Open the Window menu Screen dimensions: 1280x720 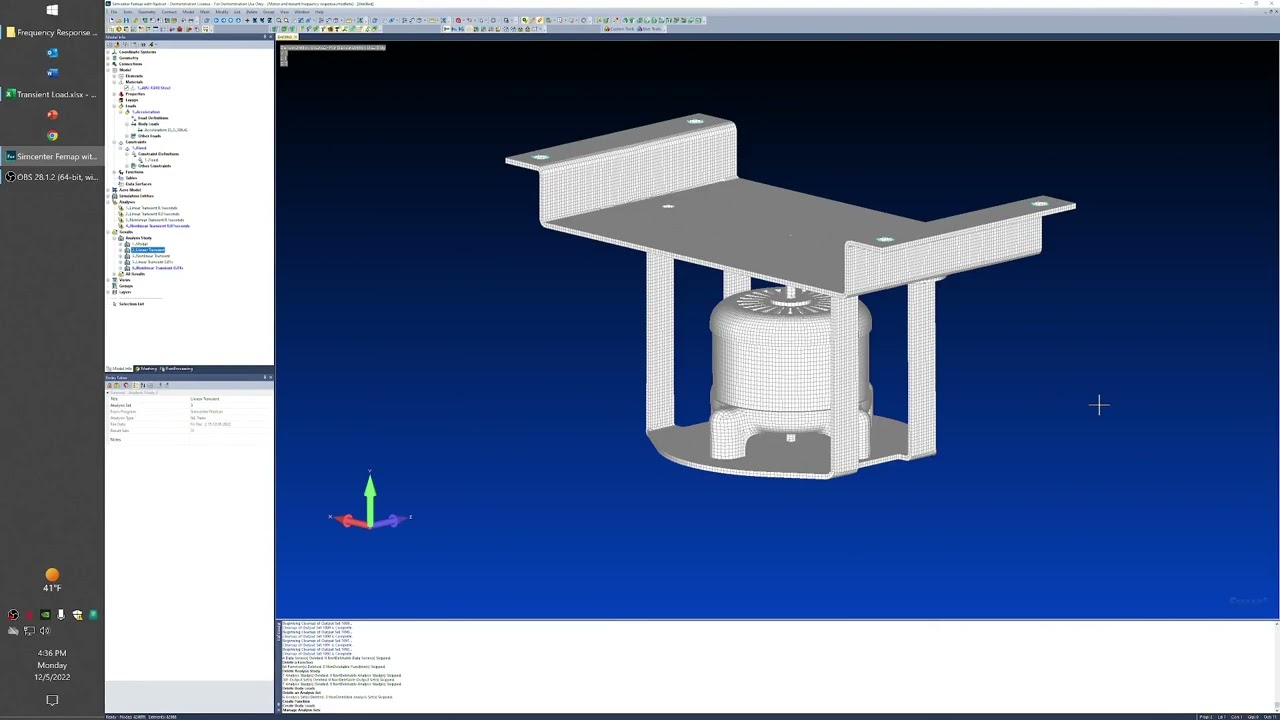coord(302,12)
